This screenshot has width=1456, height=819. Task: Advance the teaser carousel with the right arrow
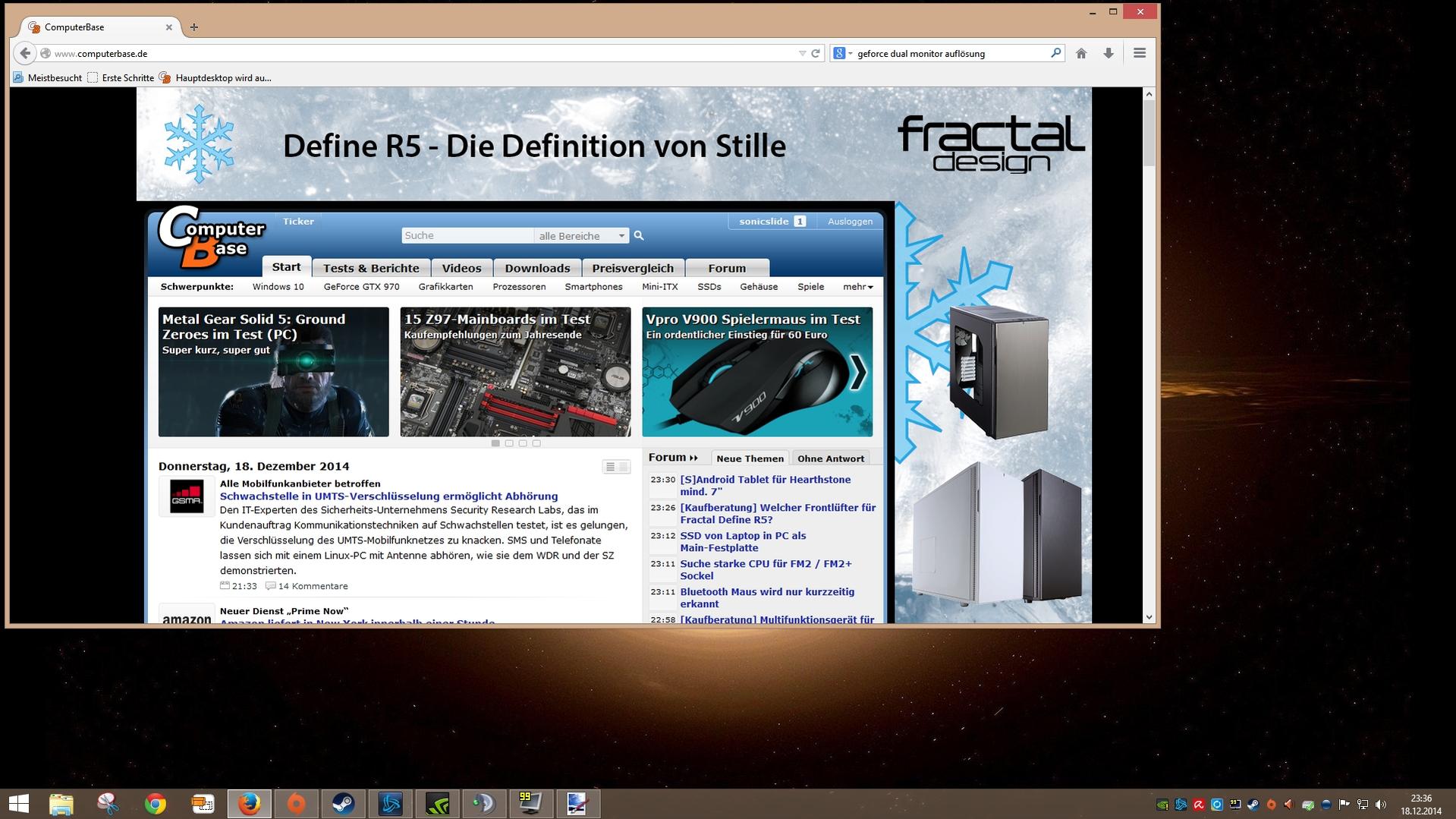pos(858,372)
